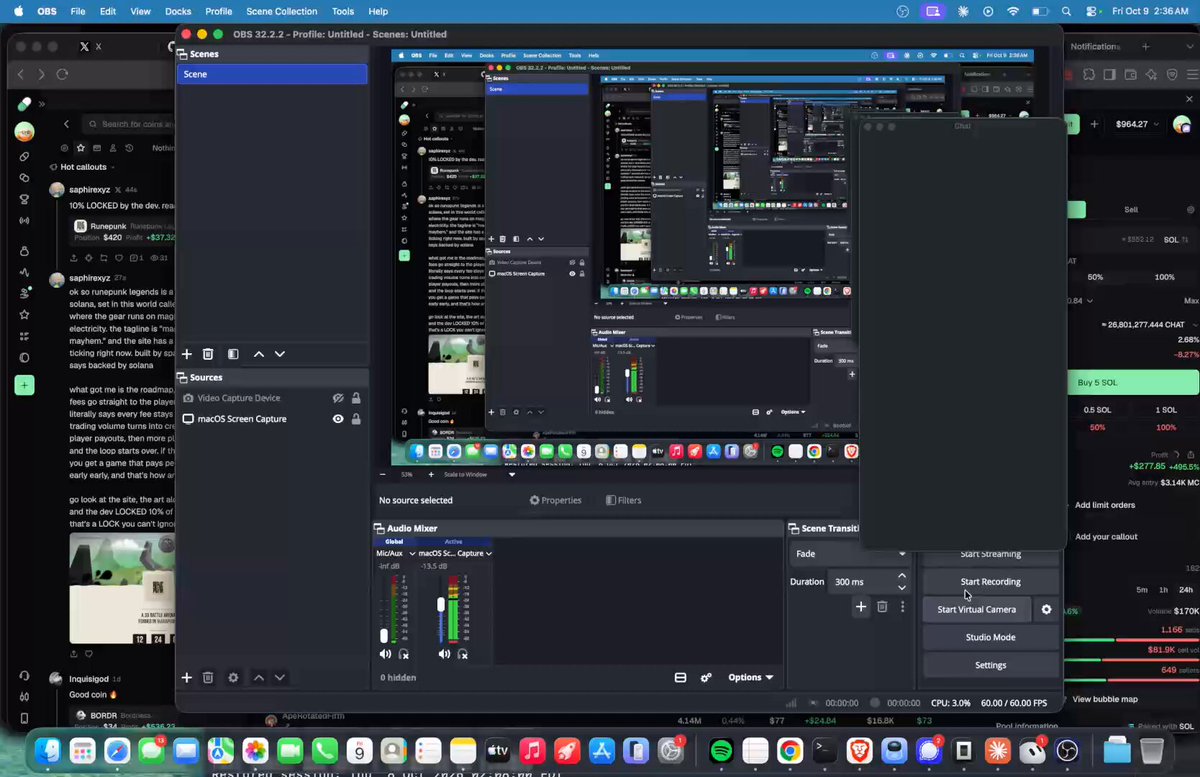Increase transition duration with the stepper arrows
The width and height of the screenshot is (1200, 777).
tap(902, 576)
